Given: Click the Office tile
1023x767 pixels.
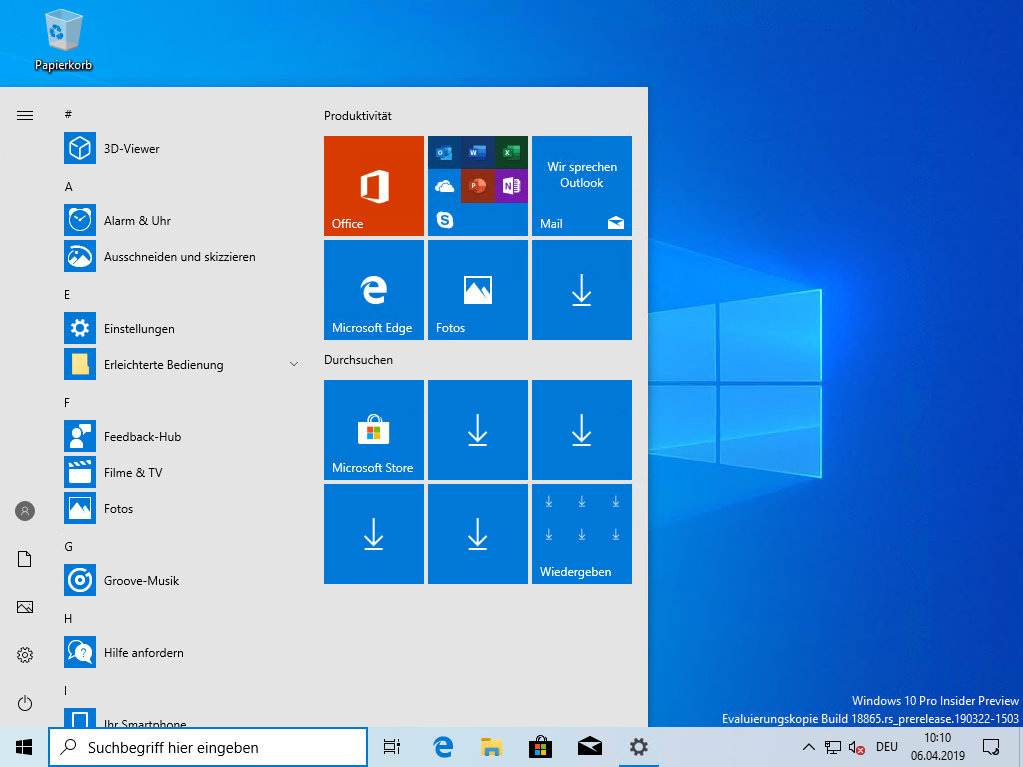Looking at the screenshot, I should [x=374, y=186].
